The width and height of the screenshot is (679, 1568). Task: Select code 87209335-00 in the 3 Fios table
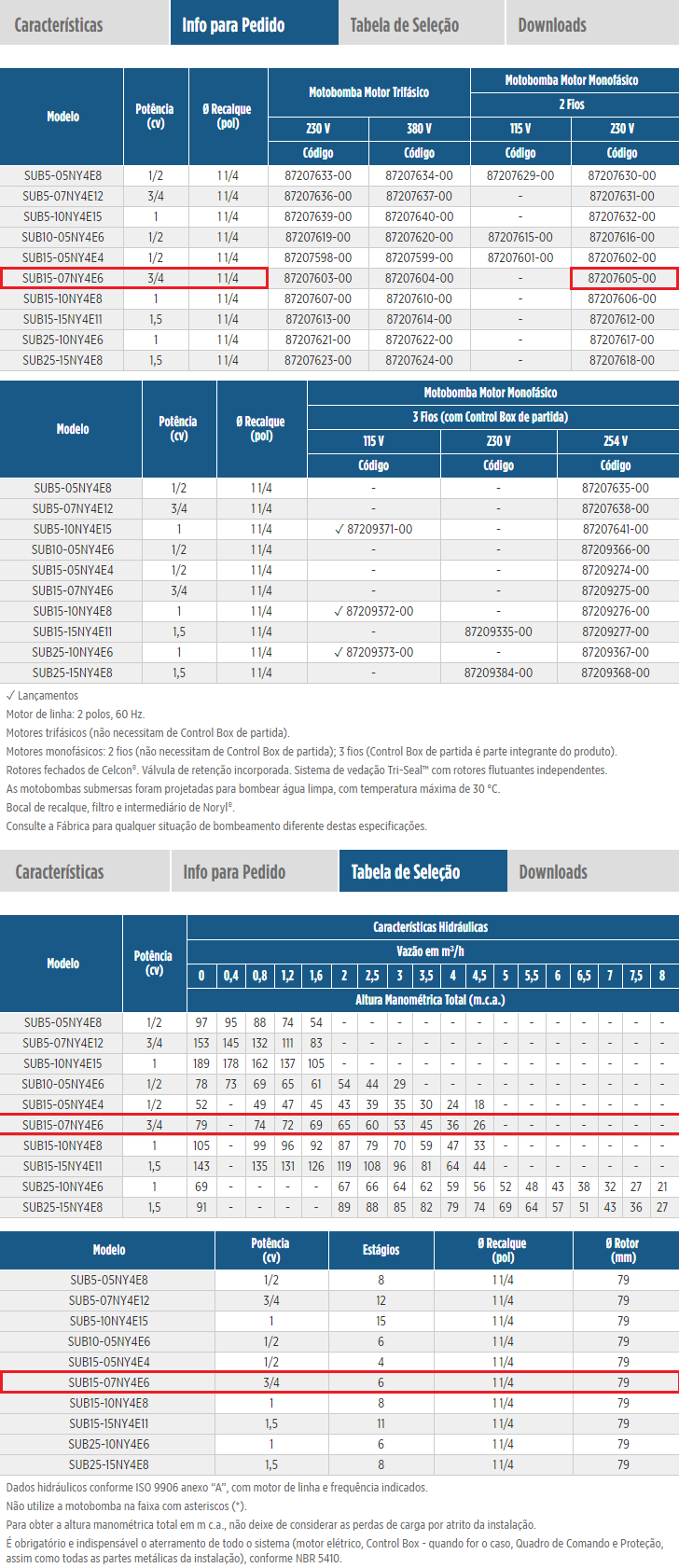(498, 631)
